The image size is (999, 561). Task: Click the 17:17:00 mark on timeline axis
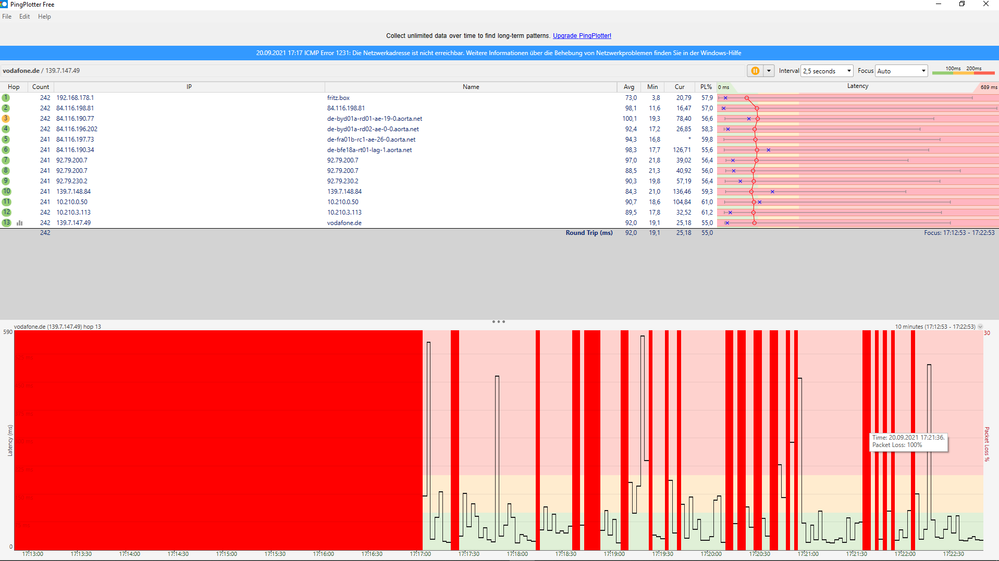coord(420,554)
